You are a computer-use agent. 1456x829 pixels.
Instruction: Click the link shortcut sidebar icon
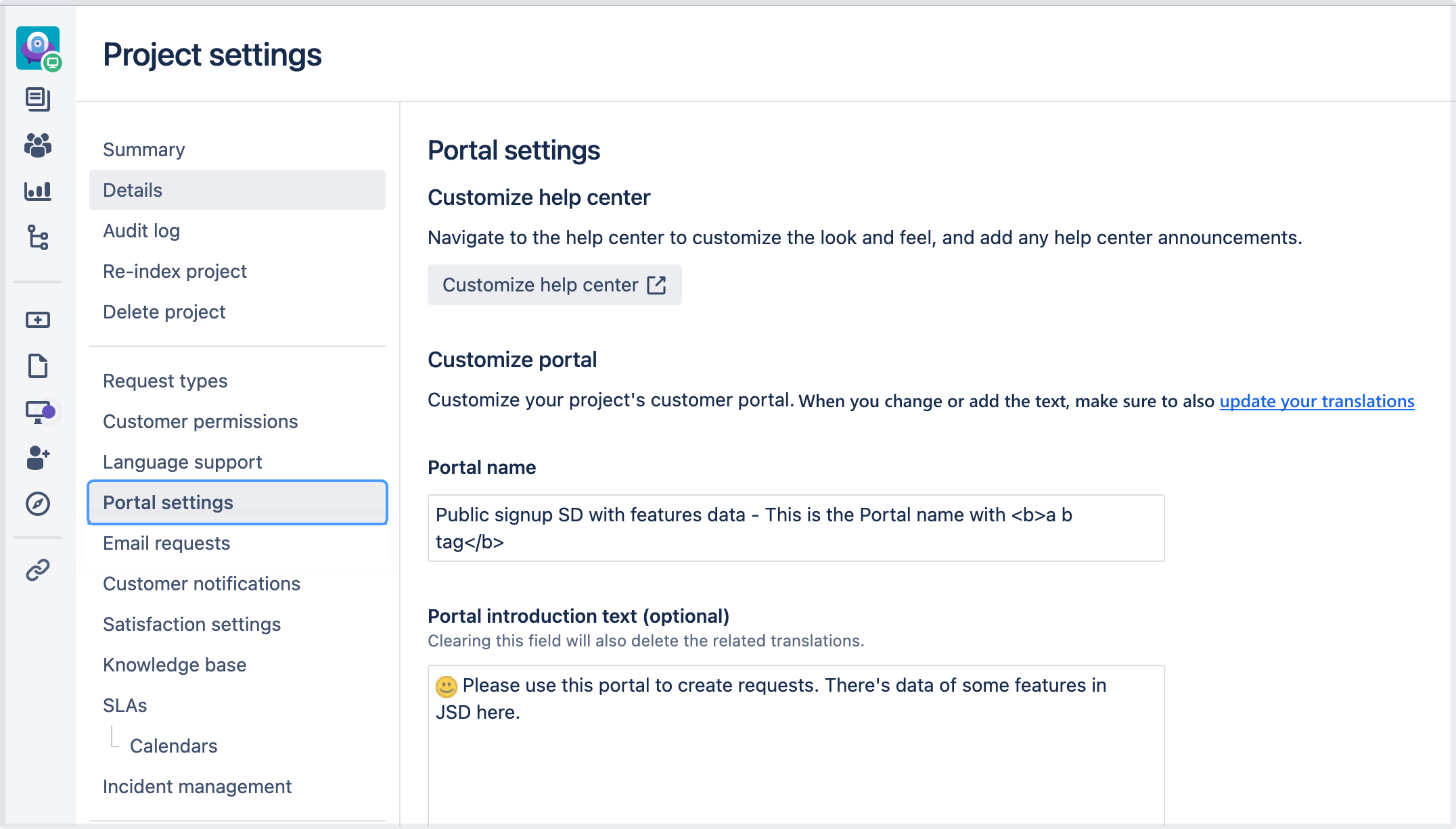[38, 570]
